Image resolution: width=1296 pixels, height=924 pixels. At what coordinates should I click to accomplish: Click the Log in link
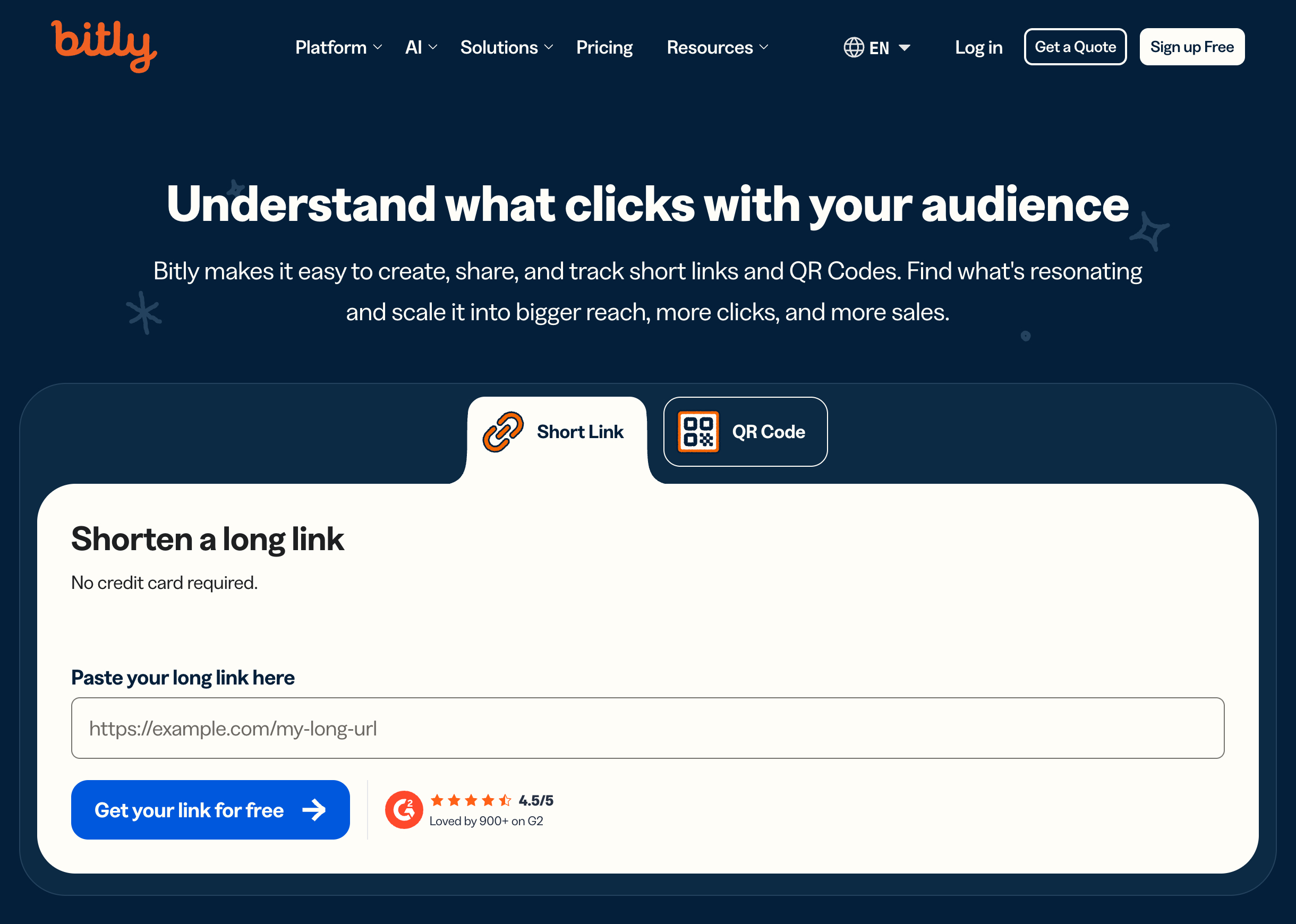978,47
